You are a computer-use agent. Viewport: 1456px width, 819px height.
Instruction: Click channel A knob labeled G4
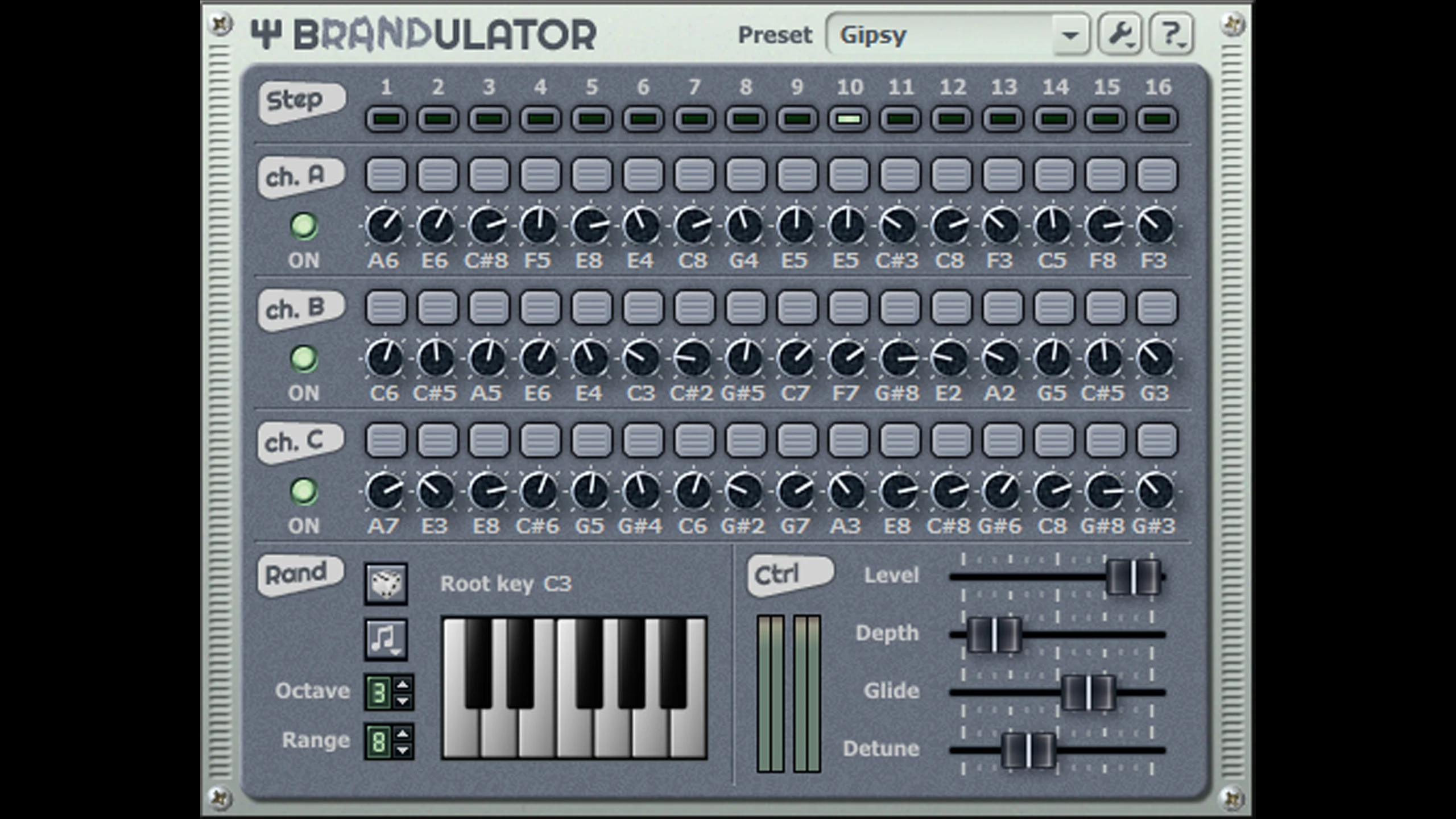point(745,226)
